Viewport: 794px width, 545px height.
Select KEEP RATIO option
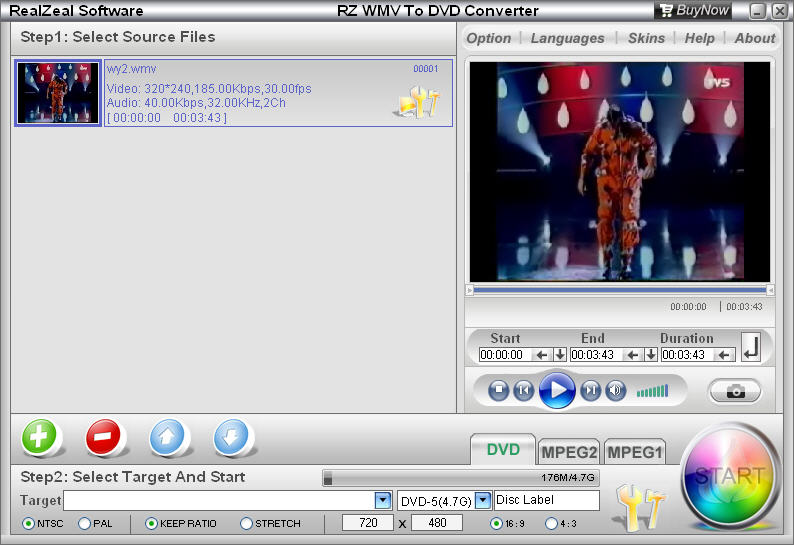click(181, 523)
